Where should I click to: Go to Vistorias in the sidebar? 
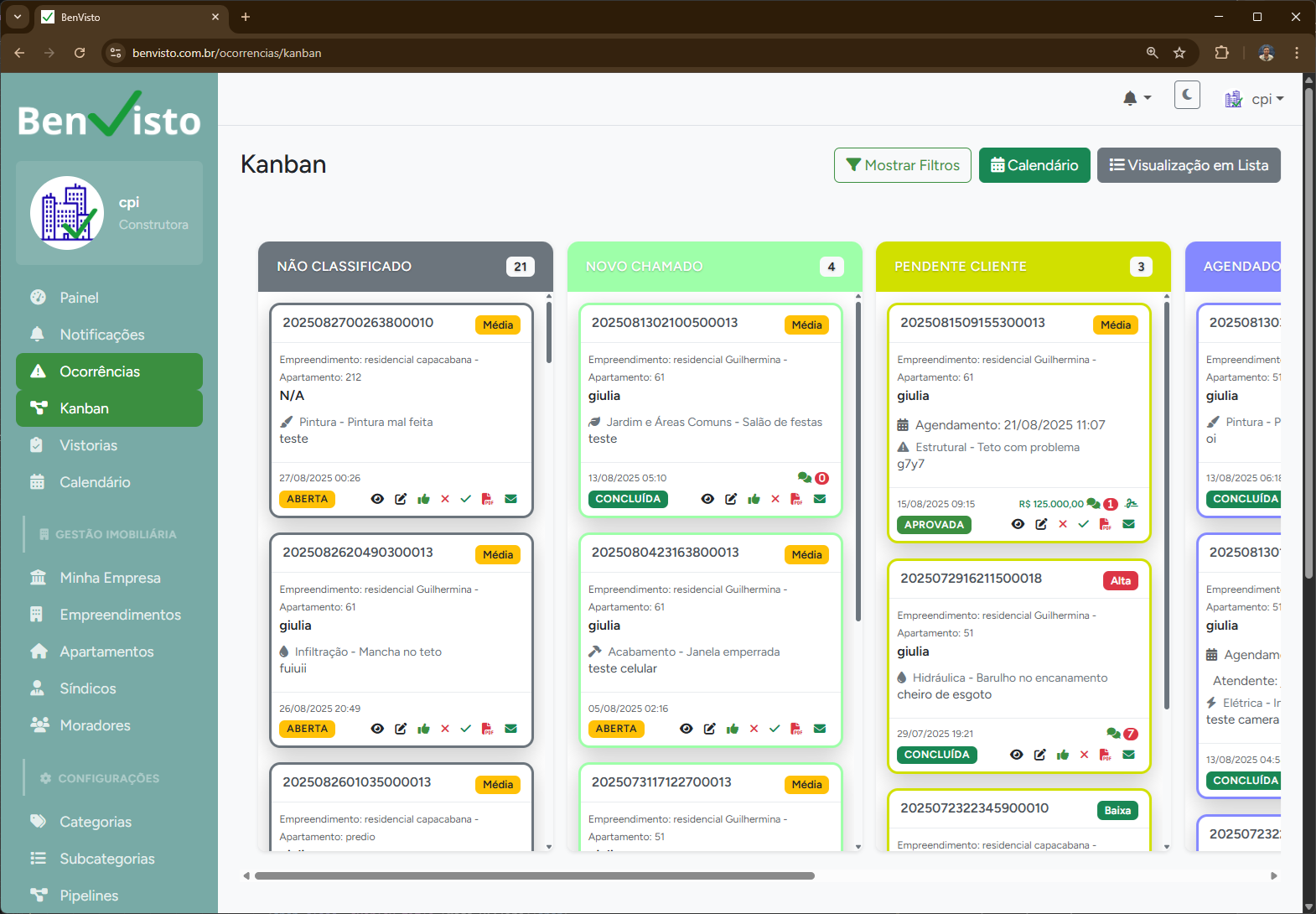pos(88,445)
